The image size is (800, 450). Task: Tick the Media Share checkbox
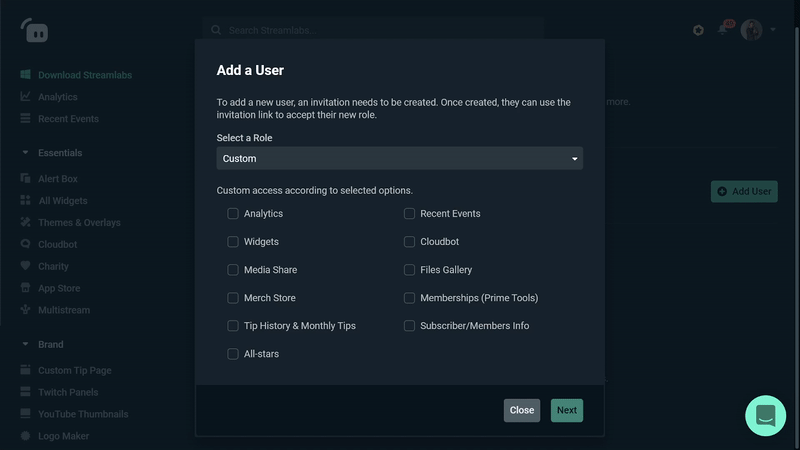233,270
